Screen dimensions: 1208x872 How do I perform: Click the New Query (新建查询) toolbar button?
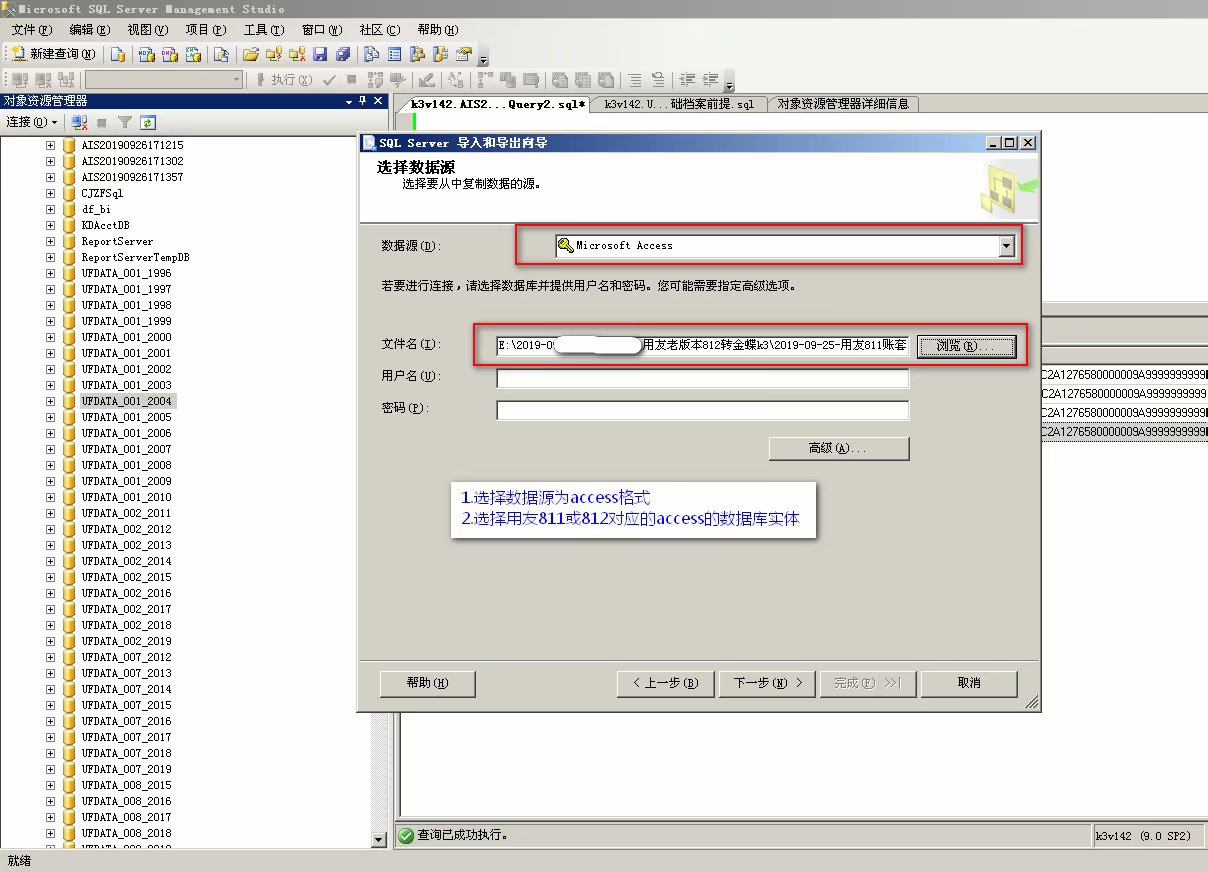(54, 54)
